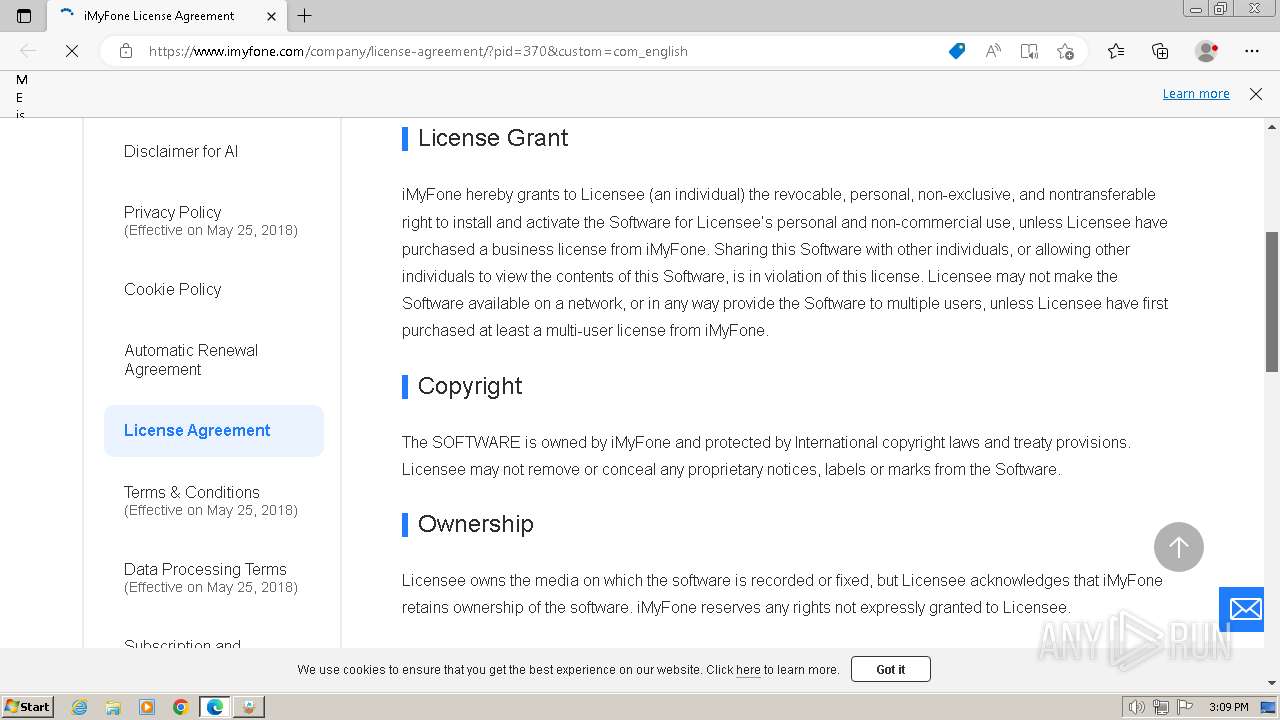1280x720 pixels.
Task: Open the network tray icon
Action: (x=1161, y=707)
